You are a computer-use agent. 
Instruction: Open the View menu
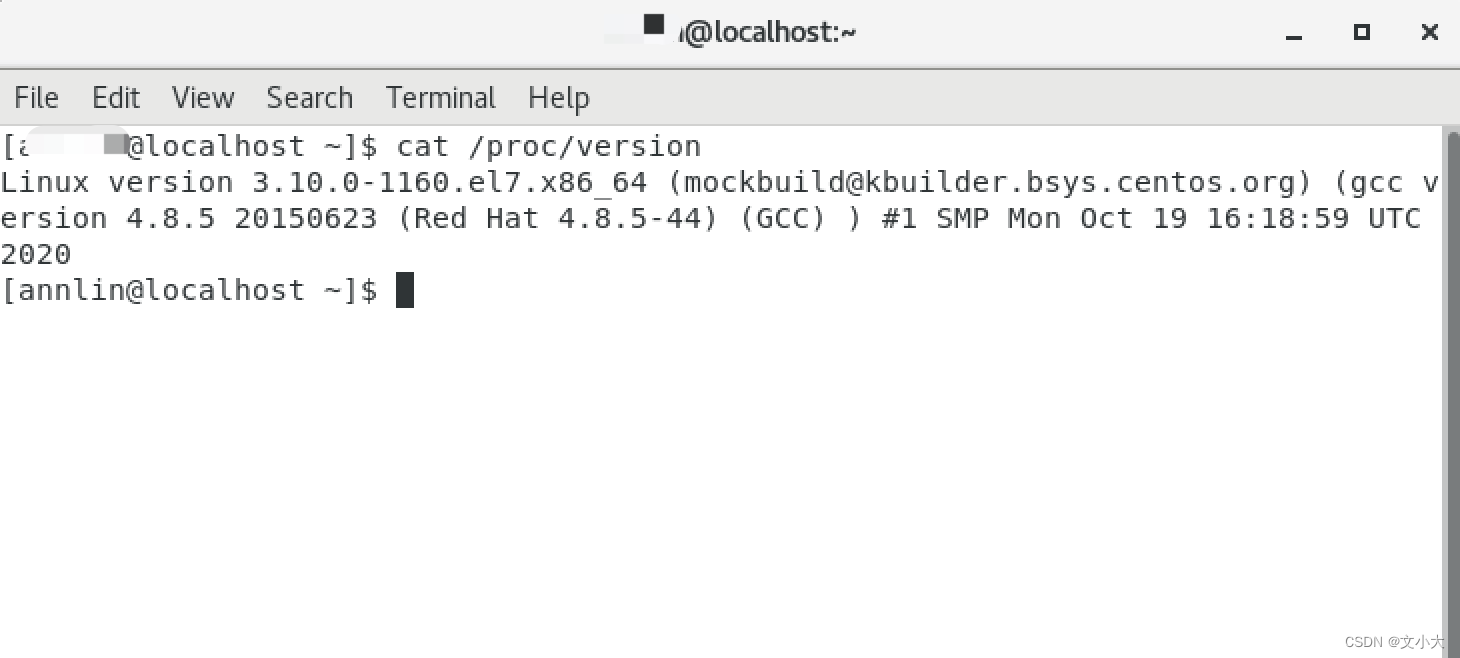point(203,98)
